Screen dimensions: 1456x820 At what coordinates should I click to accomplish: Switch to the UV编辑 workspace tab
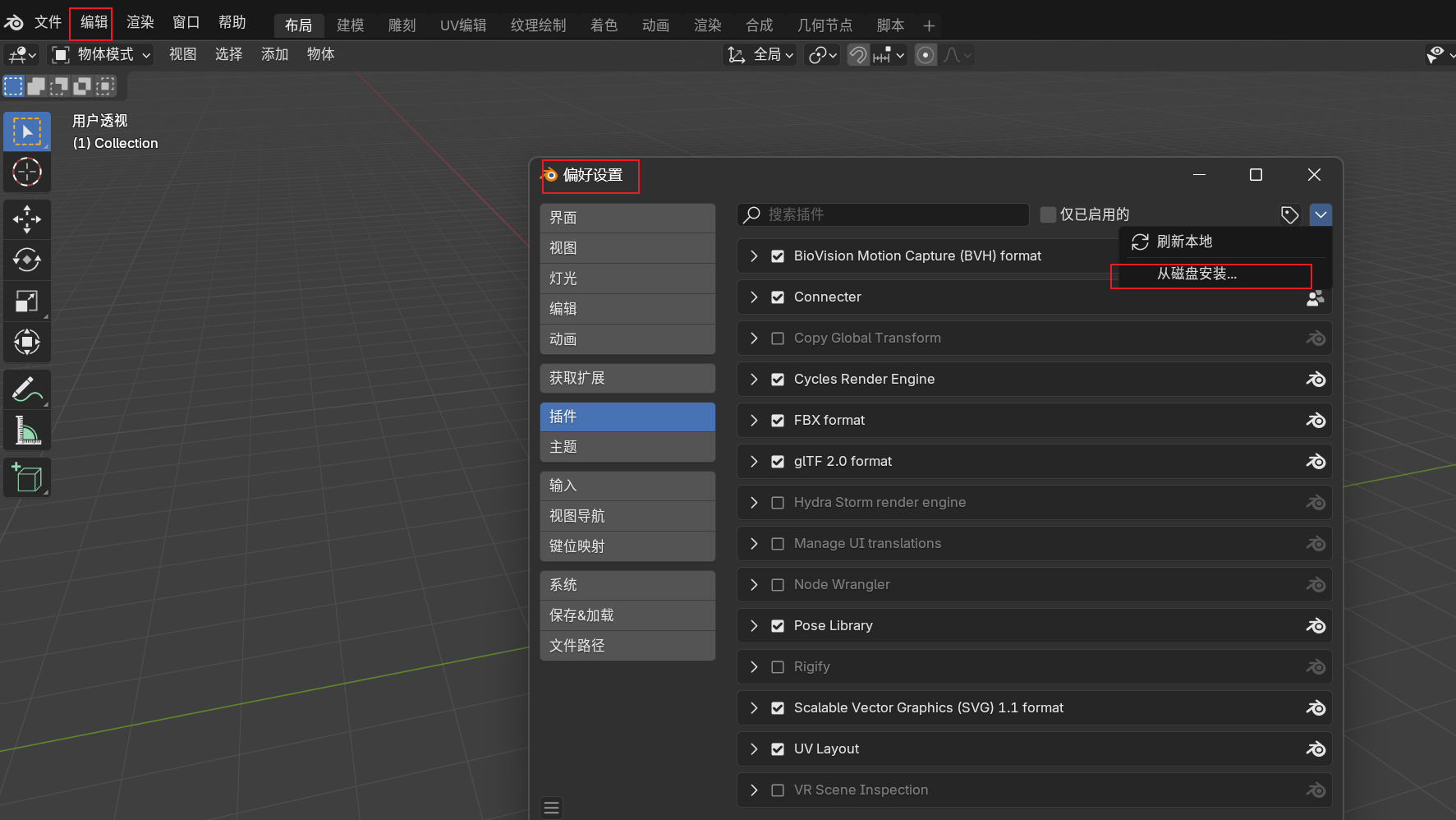pos(462,25)
